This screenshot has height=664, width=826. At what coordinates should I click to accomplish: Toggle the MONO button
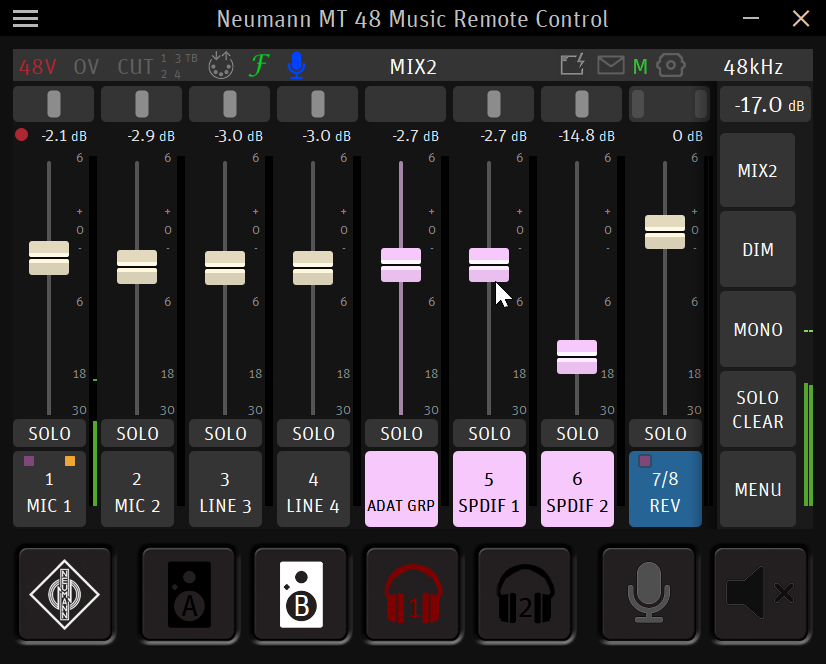pyautogui.click(x=758, y=329)
